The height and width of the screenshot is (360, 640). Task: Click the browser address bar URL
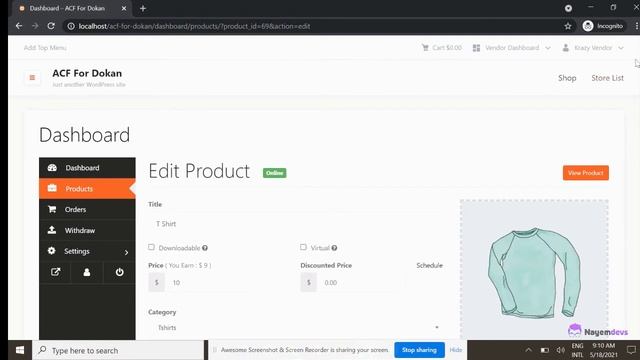(194, 26)
